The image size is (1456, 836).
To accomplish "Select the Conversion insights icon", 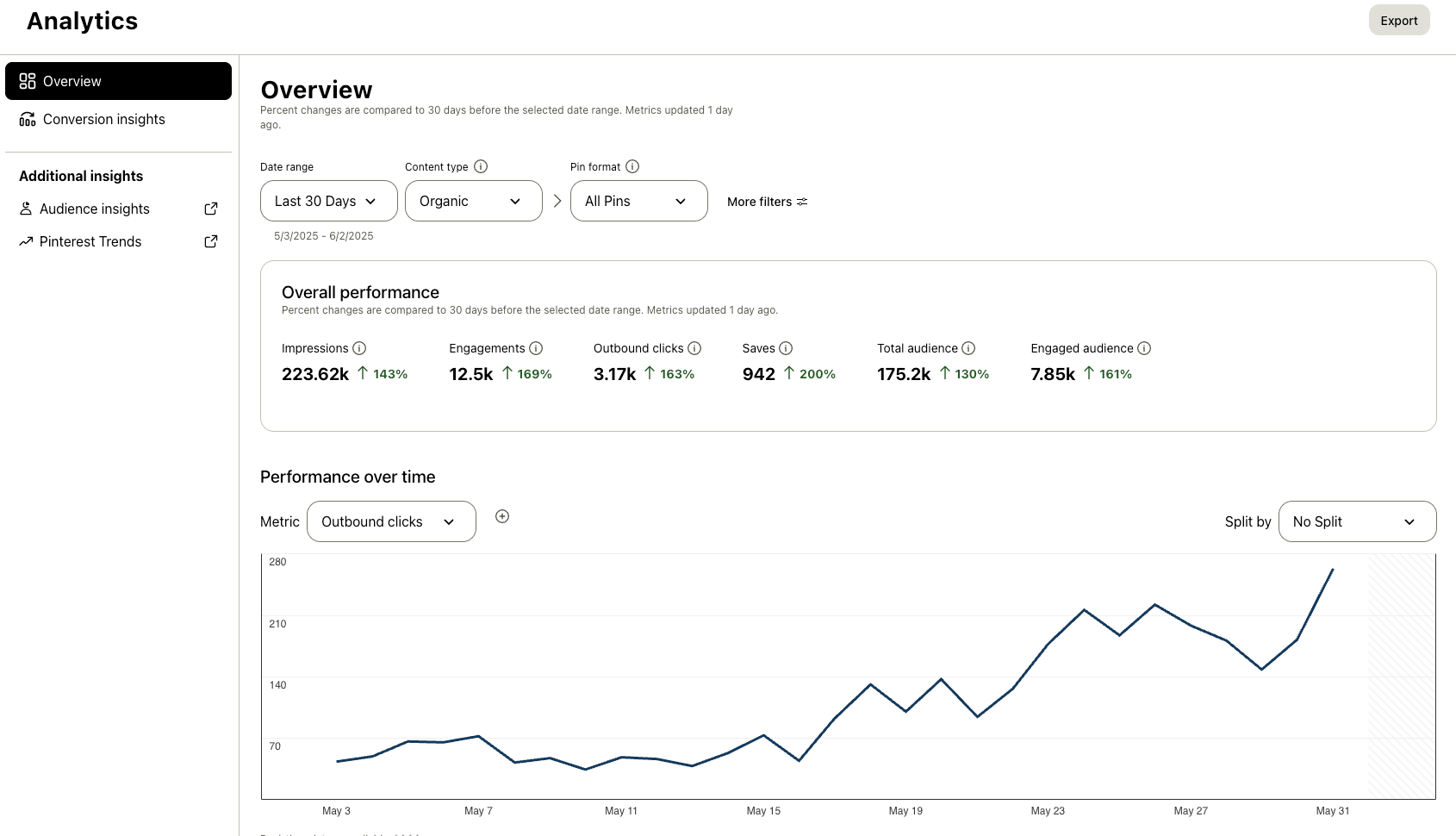I will click(27, 119).
